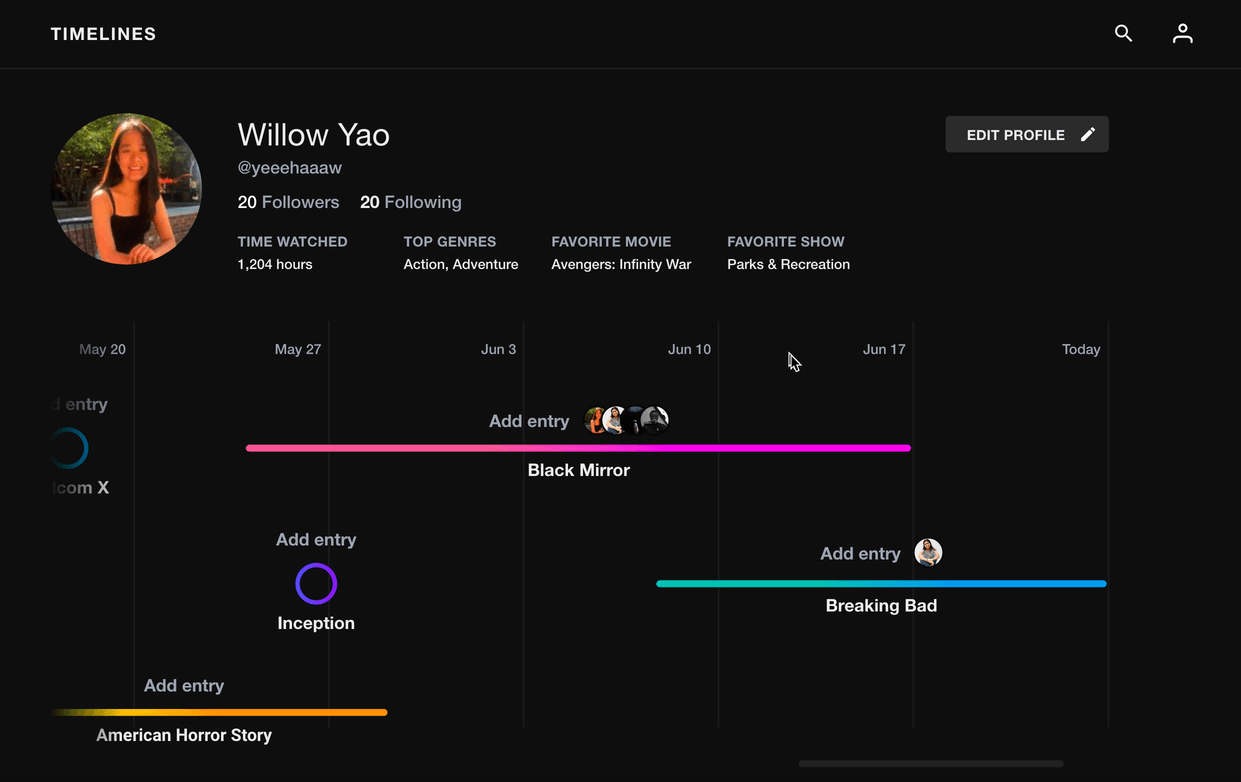
Task: Open the Breaking Bad title
Action: click(x=881, y=606)
